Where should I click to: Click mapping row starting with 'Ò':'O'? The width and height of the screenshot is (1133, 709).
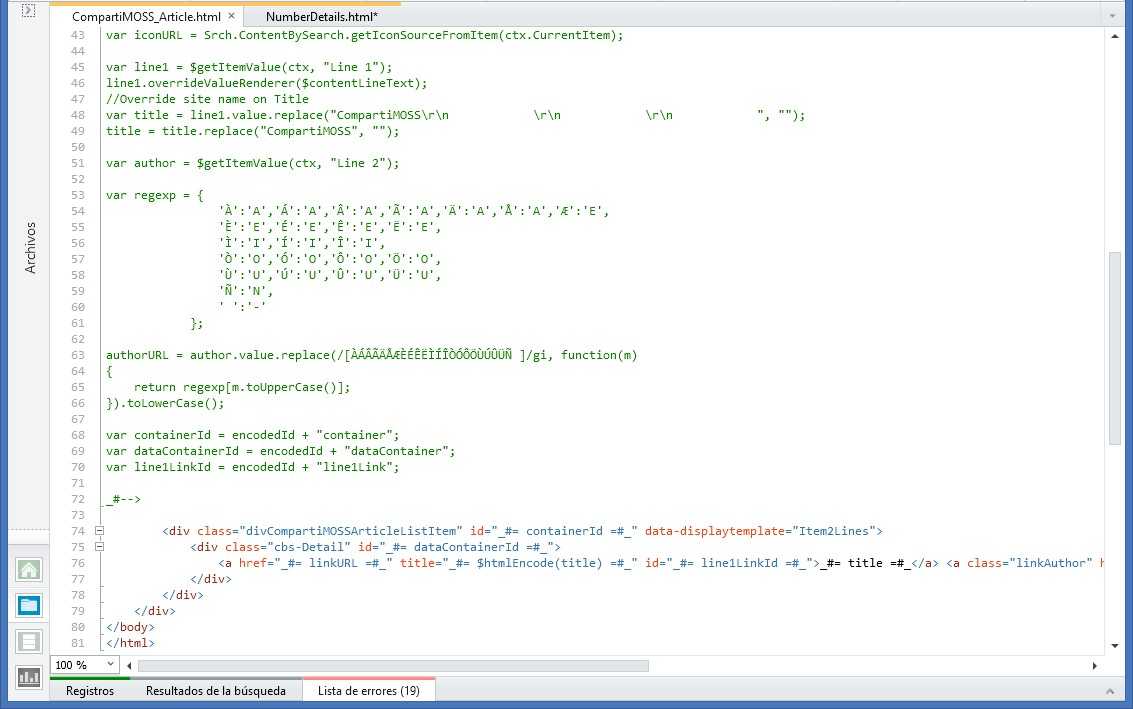click(x=329, y=259)
